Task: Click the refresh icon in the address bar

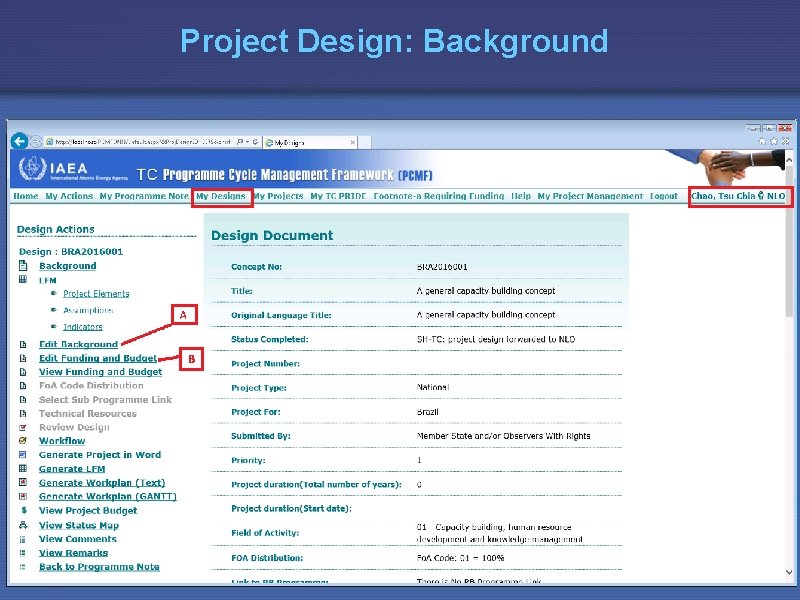Action: pos(255,141)
